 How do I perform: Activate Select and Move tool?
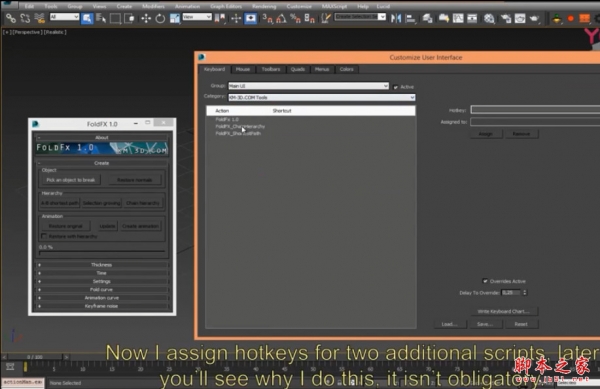[146, 18]
